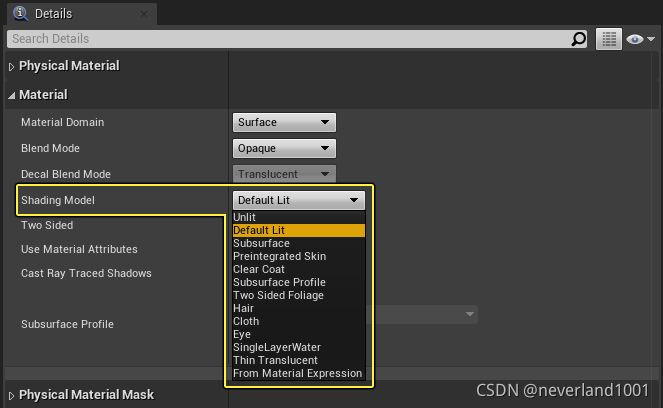Click the Decal Blend Mode label
The height and width of the screenshot is (408, 663).
(66, 174)
